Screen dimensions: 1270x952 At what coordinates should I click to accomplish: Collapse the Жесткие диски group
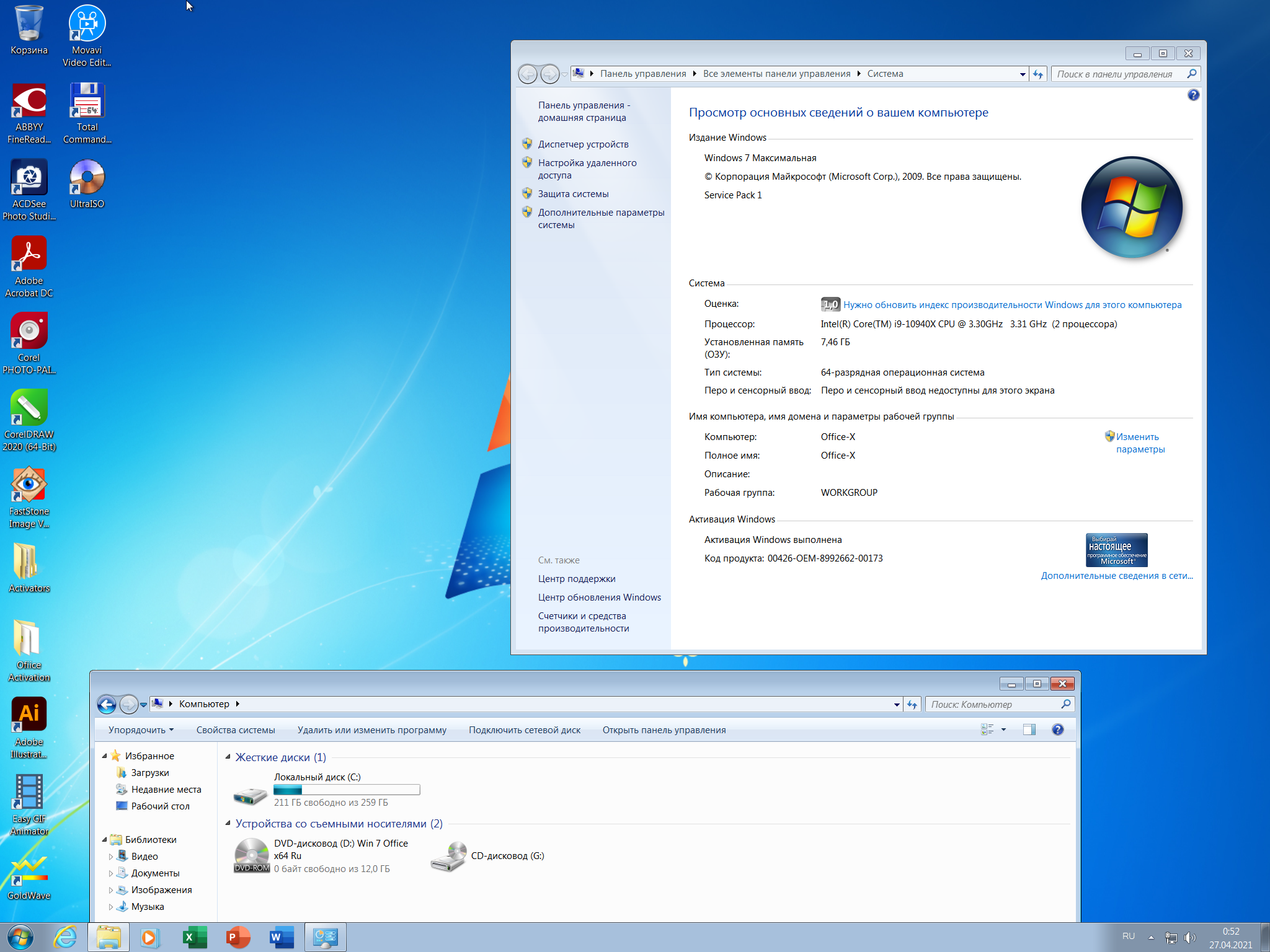click(228, 757)
